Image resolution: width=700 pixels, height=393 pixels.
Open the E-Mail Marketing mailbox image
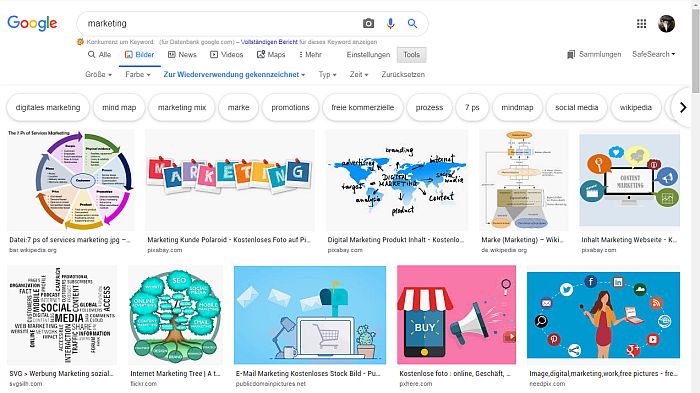click(310, 315)
